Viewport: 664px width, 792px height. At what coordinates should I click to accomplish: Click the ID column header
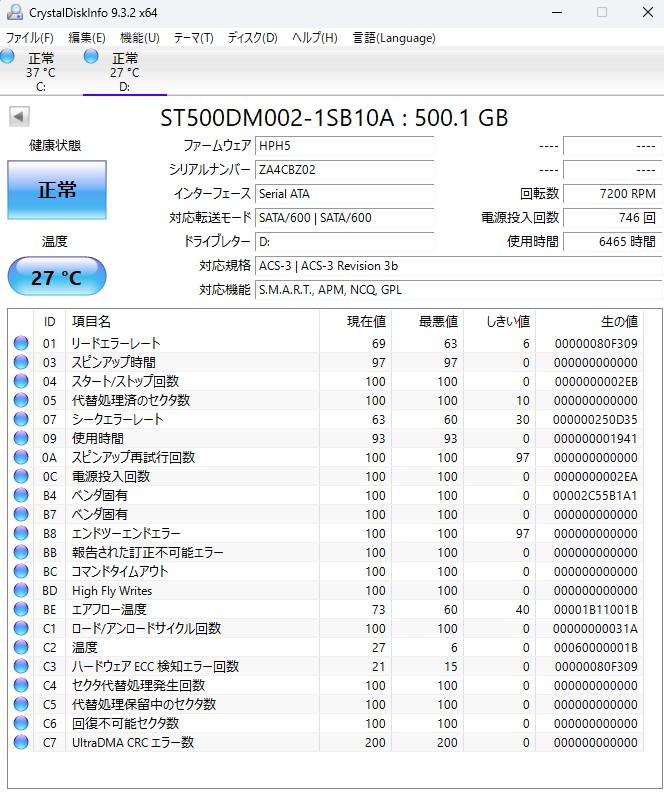49,322
